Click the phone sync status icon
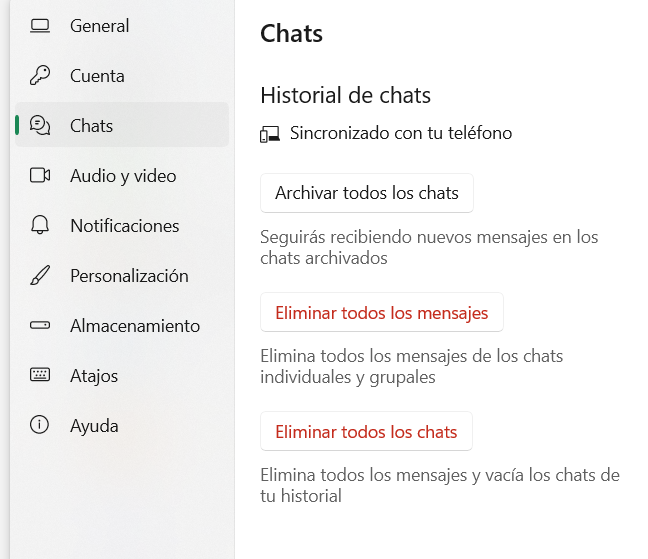 tap(269, 134)
